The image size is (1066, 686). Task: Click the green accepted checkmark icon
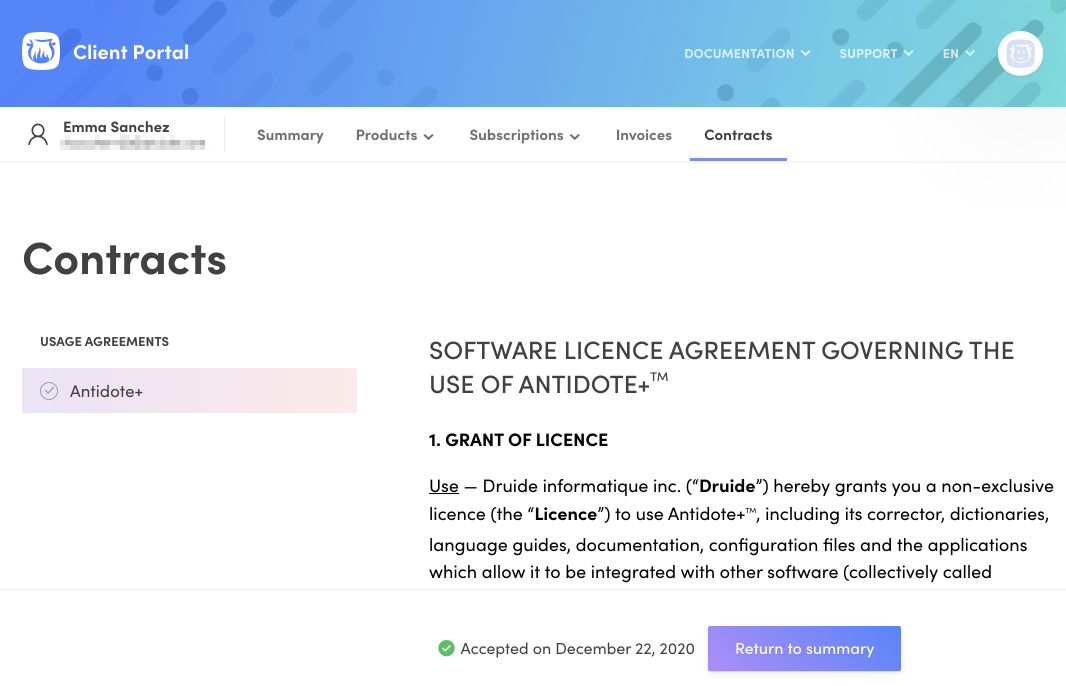click(446, 648)
